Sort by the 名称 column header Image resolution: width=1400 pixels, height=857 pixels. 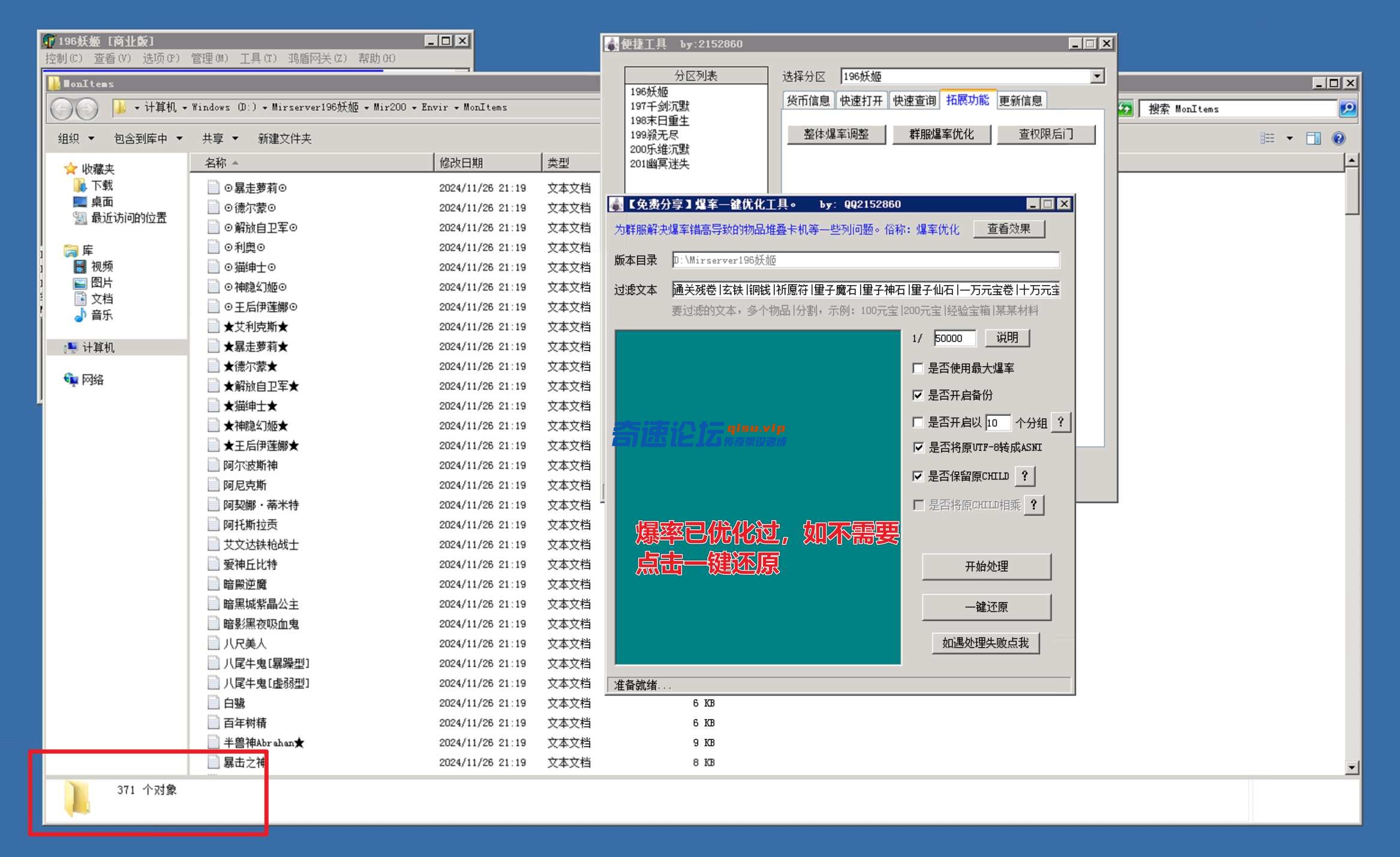click(x=312, y=163)
